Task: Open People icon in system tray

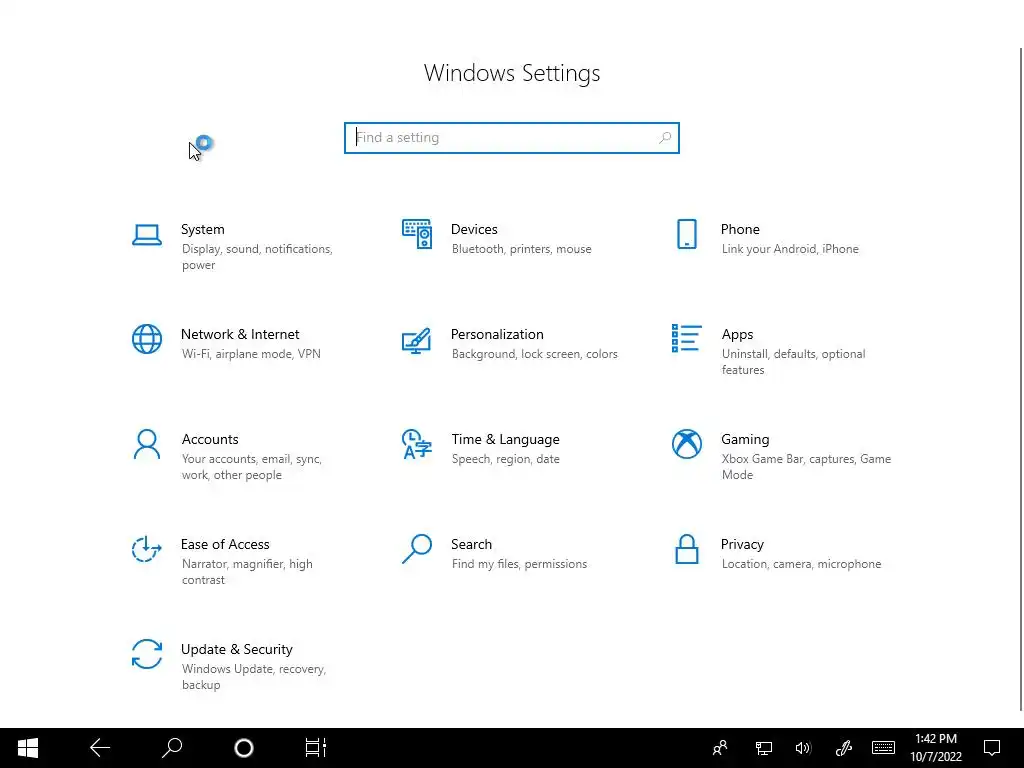Action: click(x=720, y=748)
